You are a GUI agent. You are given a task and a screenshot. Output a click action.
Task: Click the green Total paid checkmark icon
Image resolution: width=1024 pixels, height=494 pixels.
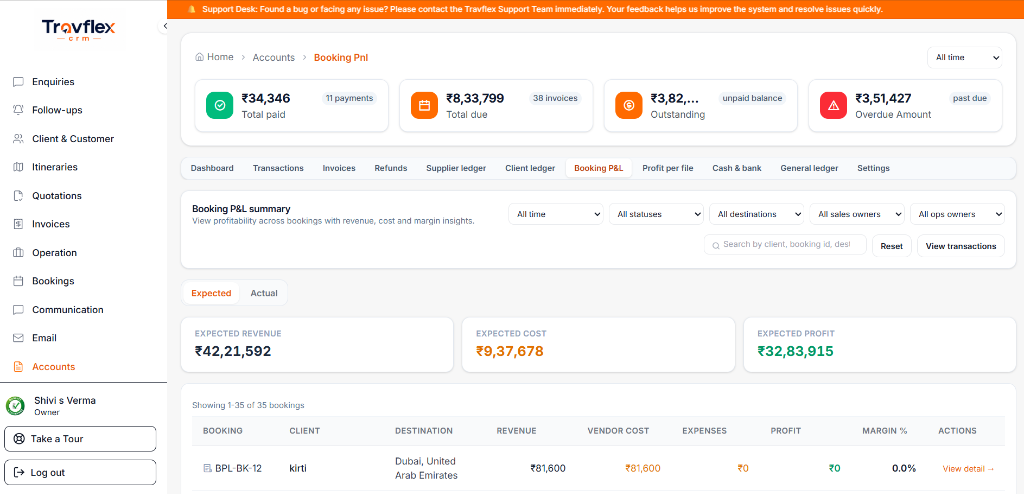point(220,105)
